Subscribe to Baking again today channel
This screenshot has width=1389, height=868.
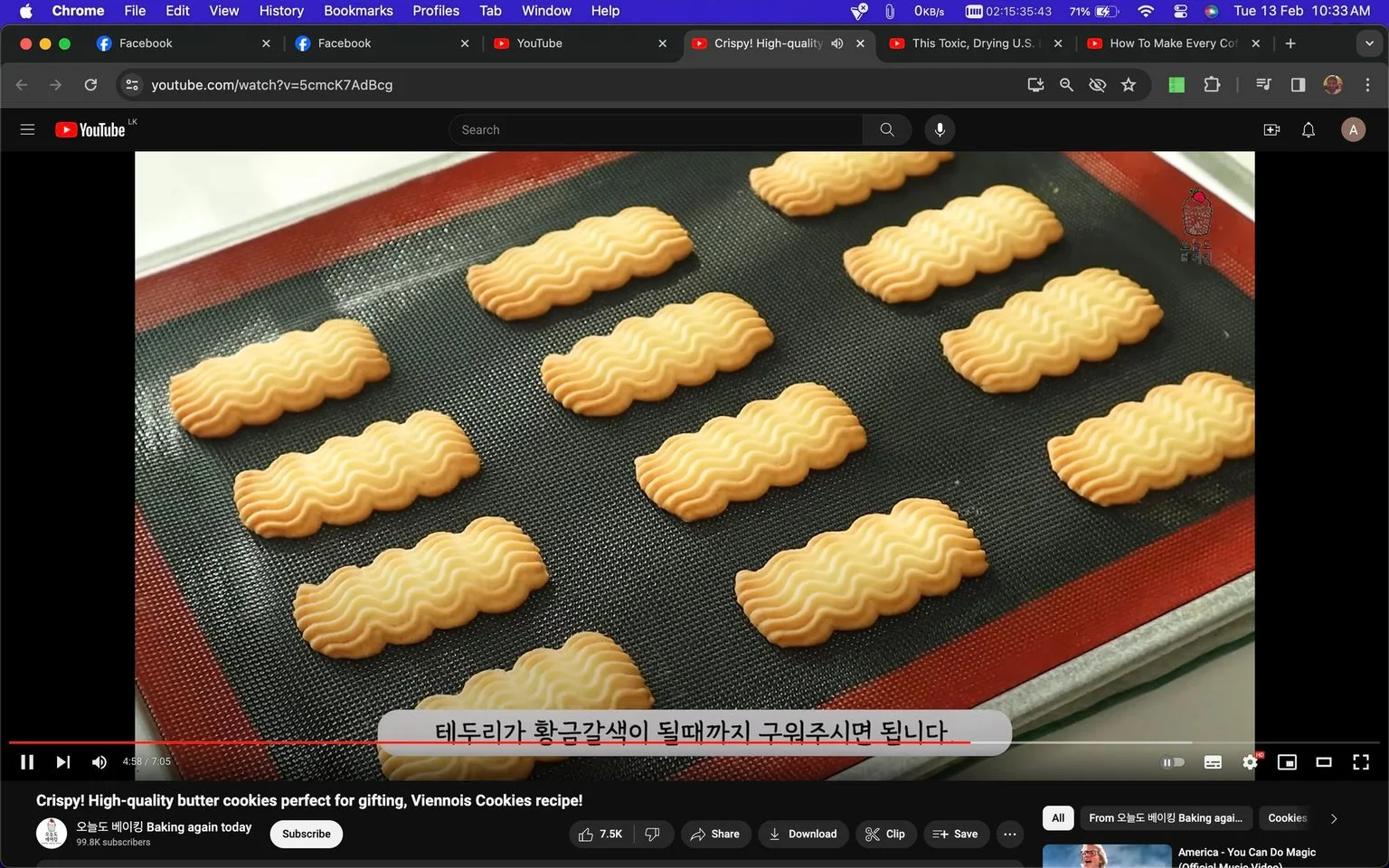[307, 834]
